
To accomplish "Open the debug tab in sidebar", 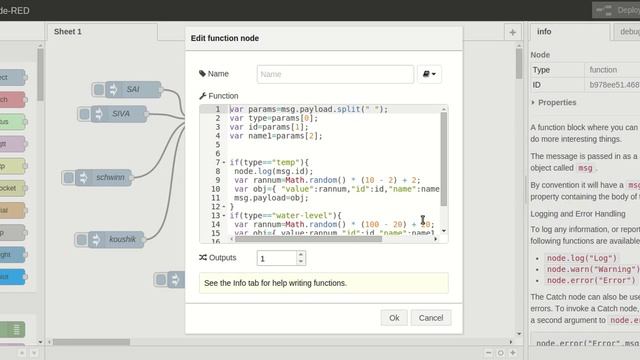I will pos(628,32).
